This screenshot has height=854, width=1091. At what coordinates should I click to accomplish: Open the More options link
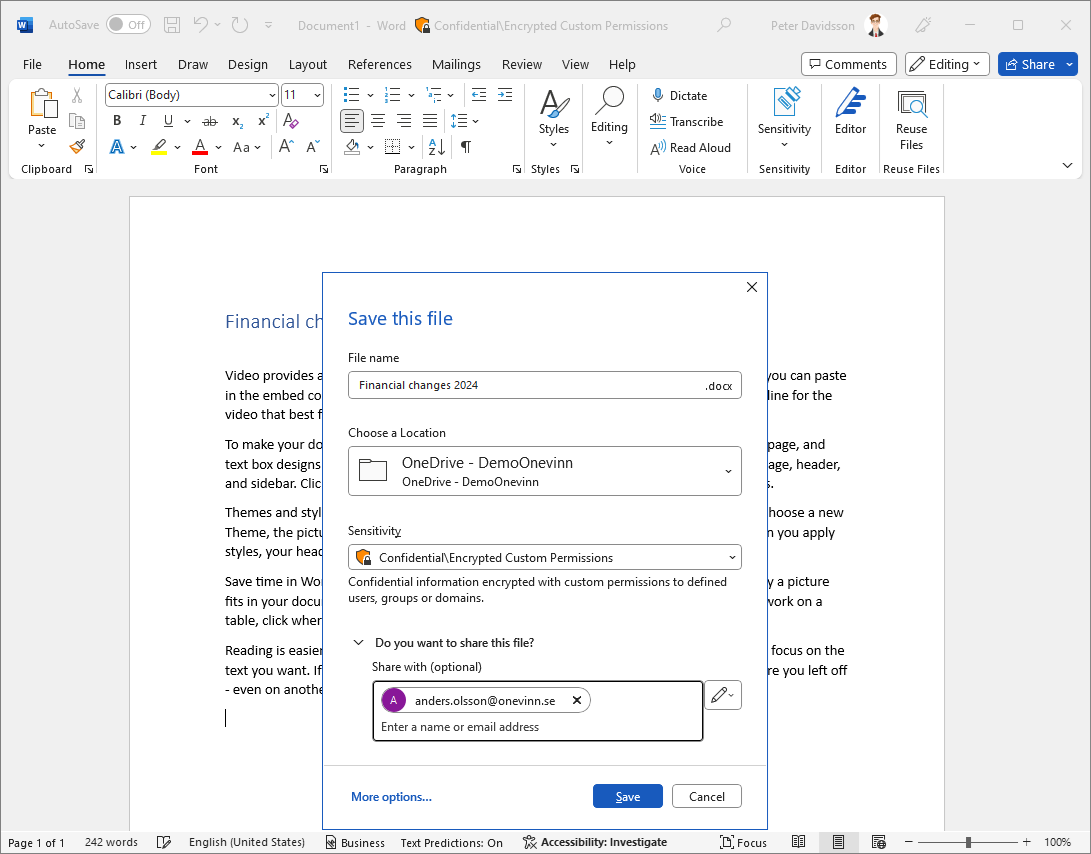391,797
